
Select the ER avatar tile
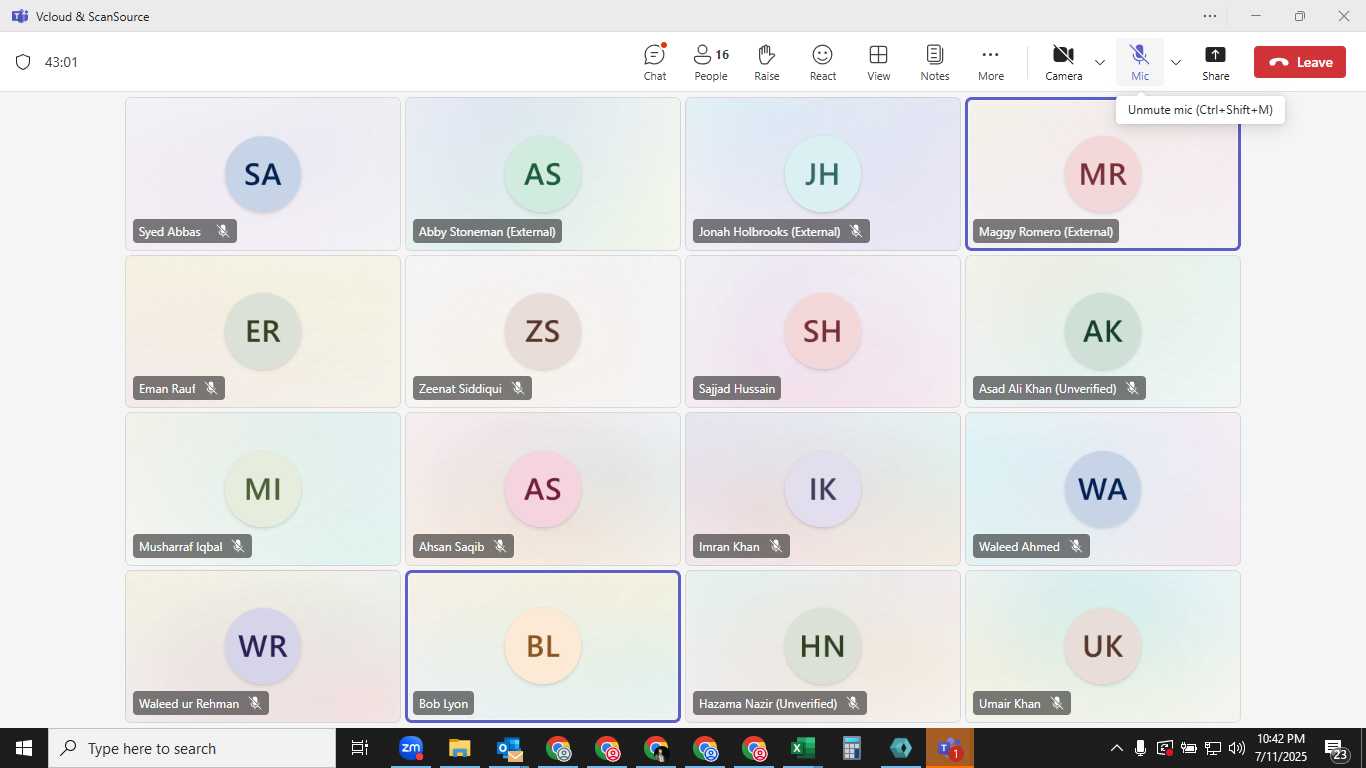click(263, 331)
